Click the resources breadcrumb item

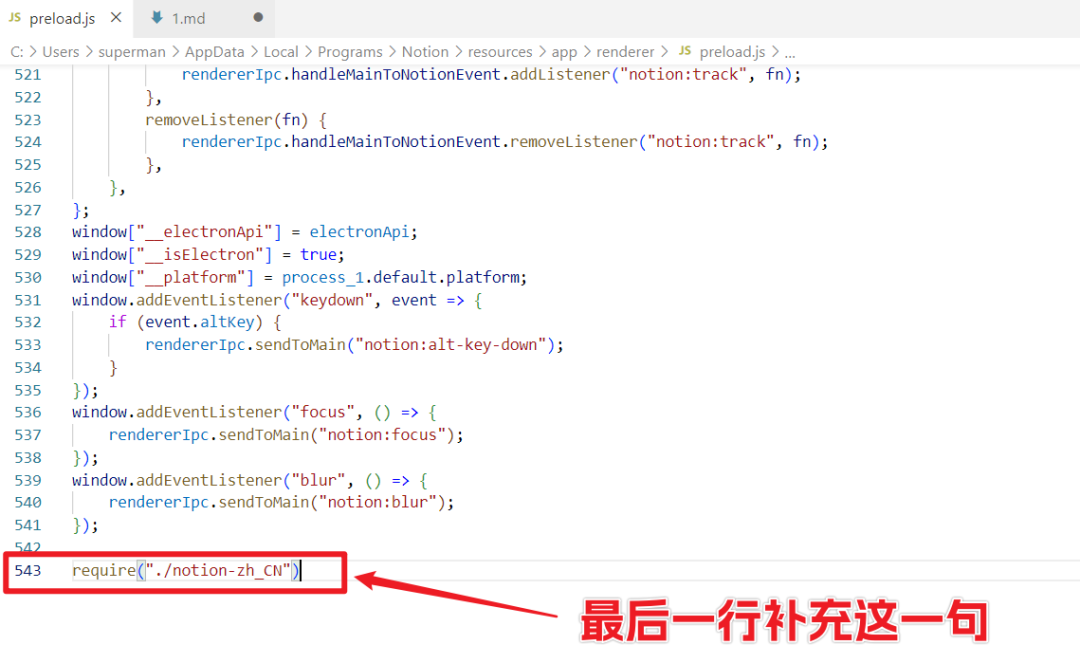pos(500,51)
